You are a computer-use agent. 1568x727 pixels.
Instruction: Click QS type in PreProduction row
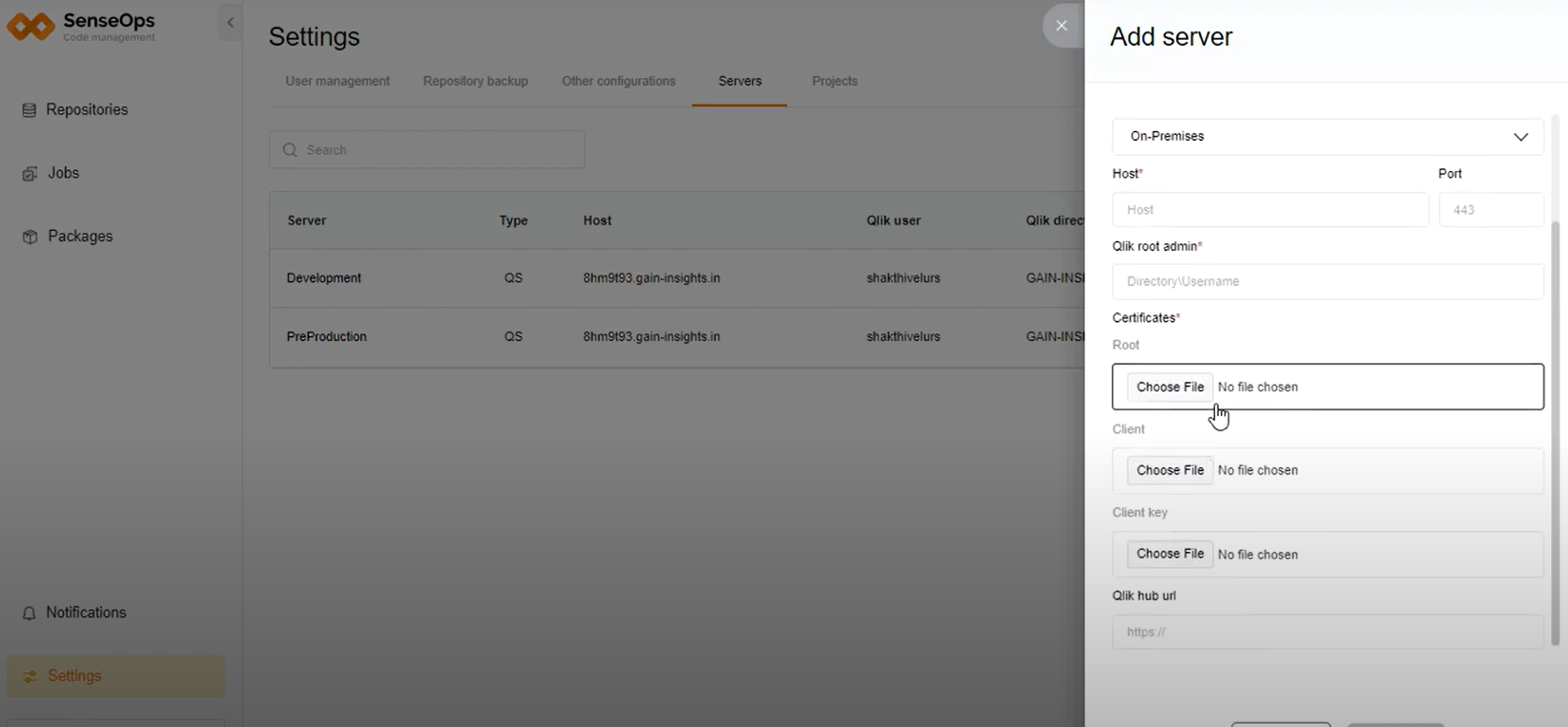click(x=513, y=337)
